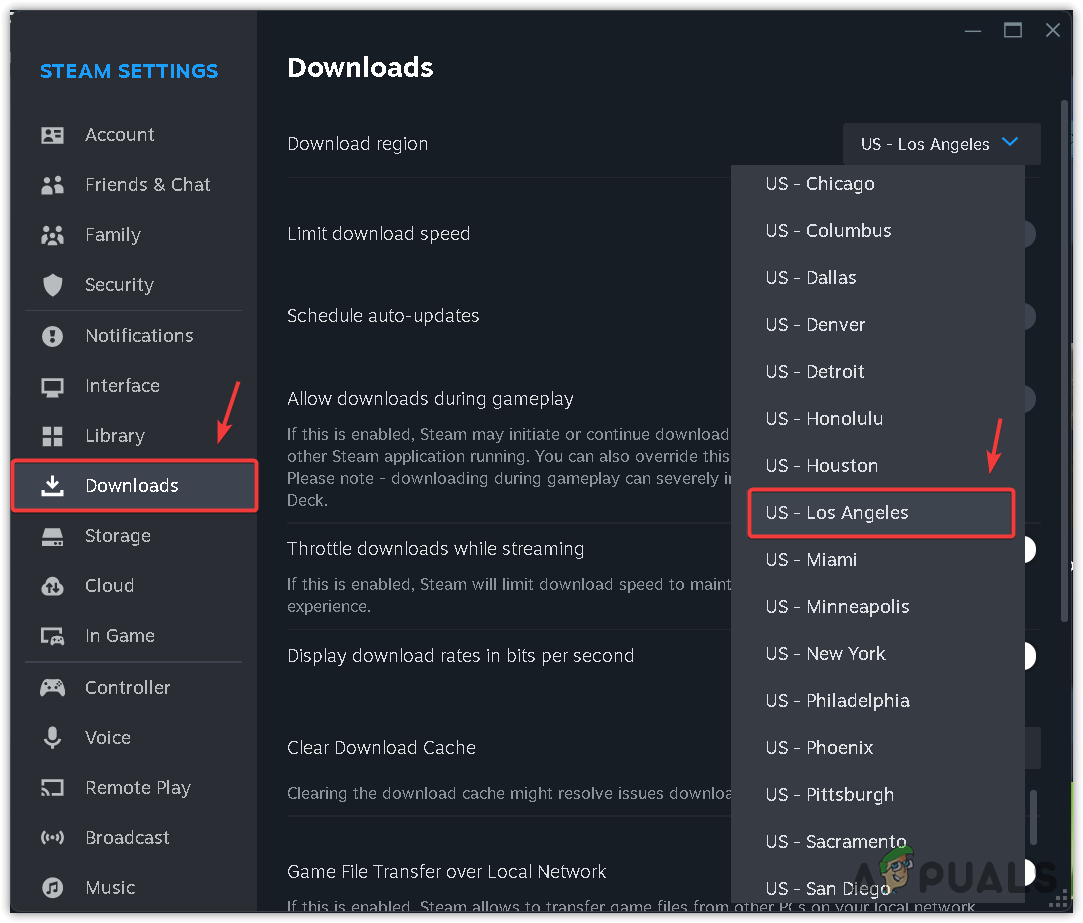Click the Account sidebar icon

click(x=52, y=135)
